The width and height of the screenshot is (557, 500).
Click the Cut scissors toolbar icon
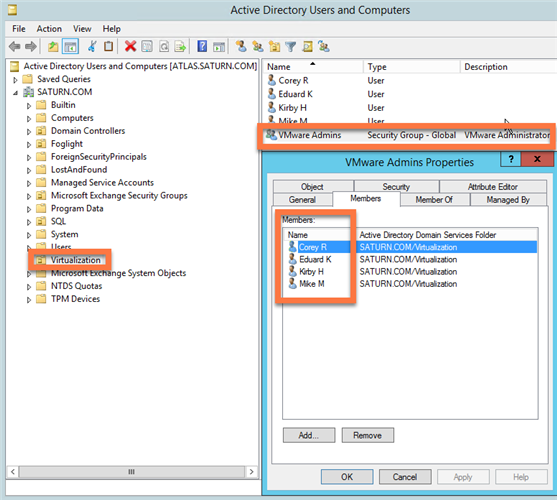[x=92, y=46]
